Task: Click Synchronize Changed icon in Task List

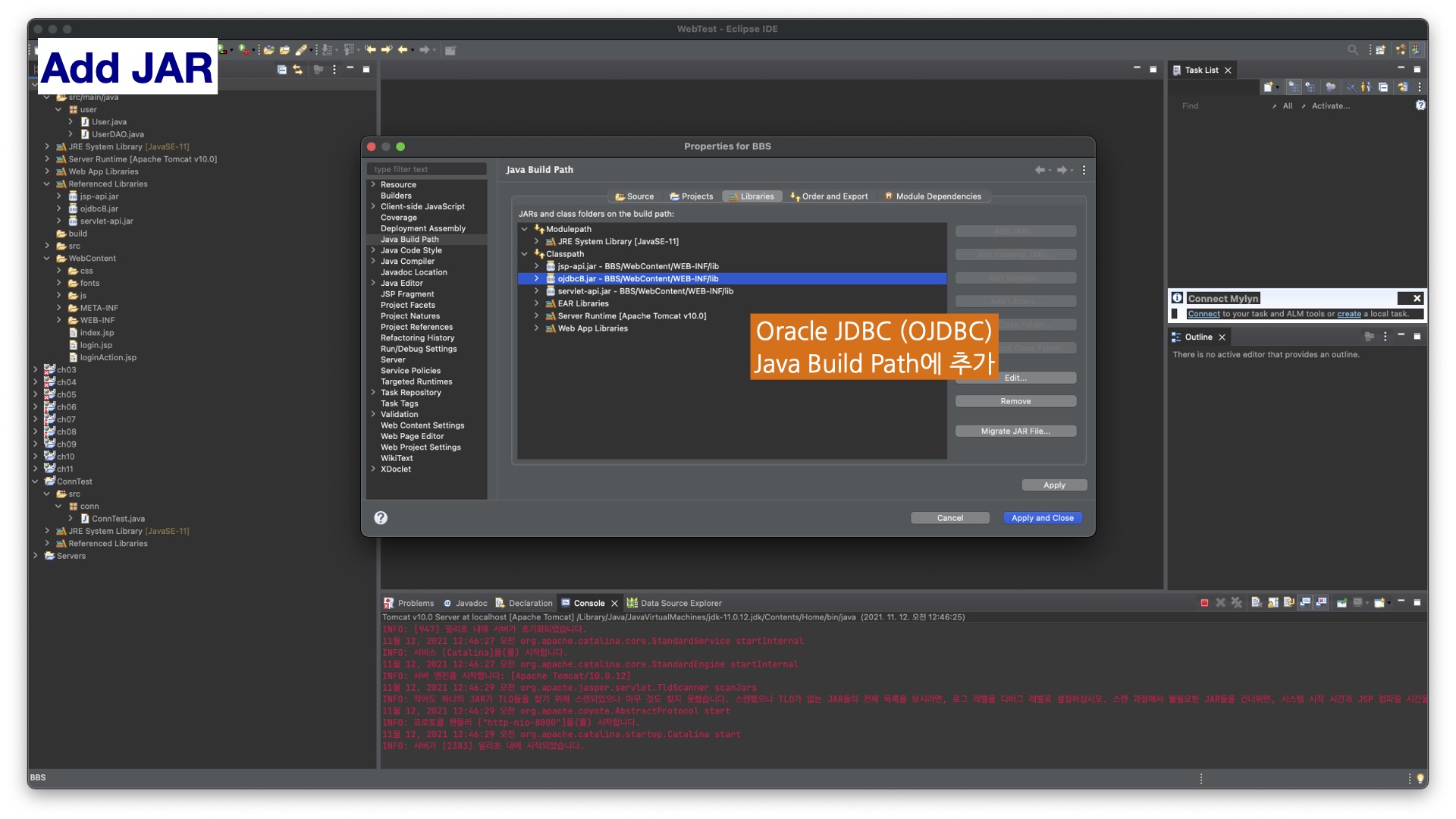Action: [1402, 87]
